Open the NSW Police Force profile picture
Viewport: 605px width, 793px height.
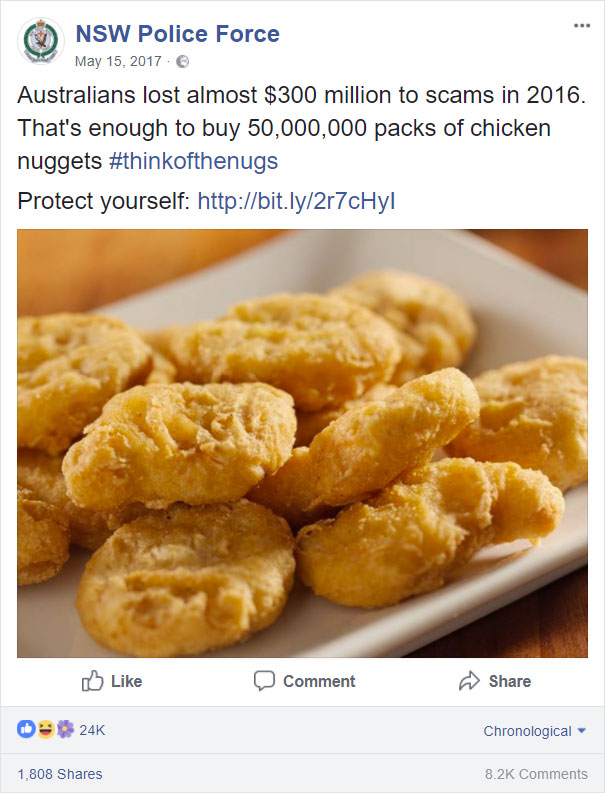[41, 41]
